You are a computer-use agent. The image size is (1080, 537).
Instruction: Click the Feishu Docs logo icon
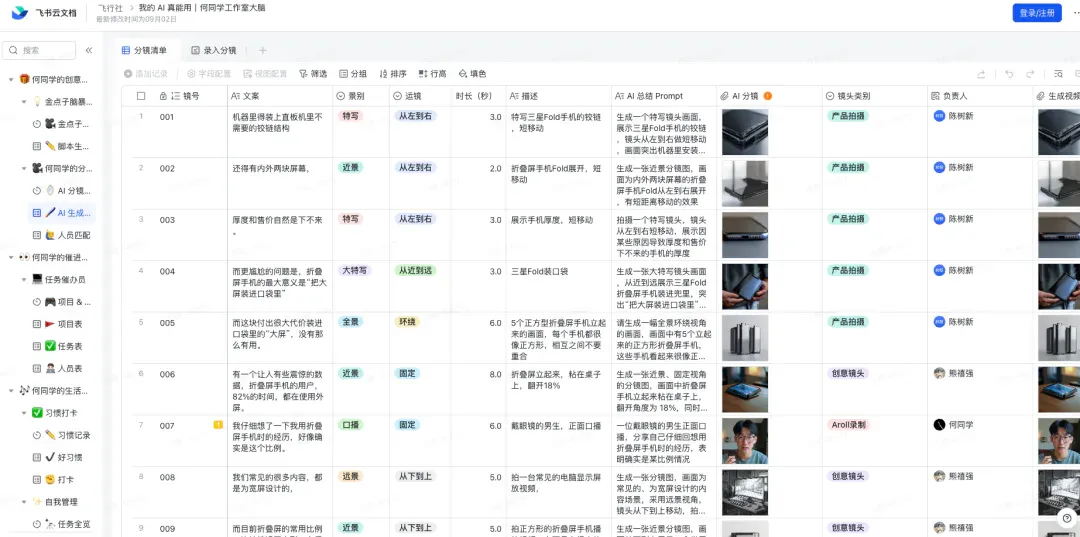tap(20, 12)
